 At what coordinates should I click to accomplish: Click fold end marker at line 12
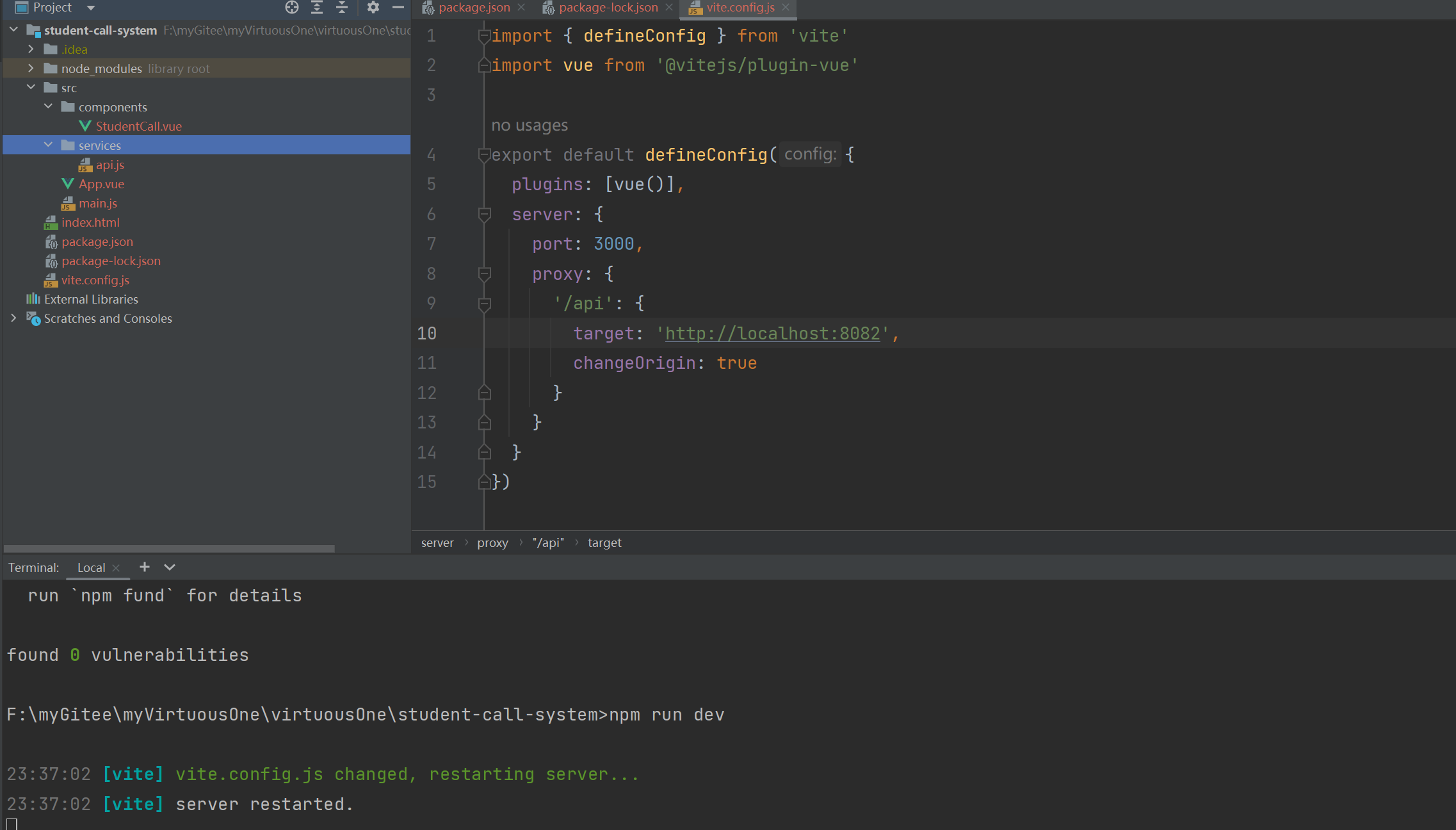tap(485, 393)
